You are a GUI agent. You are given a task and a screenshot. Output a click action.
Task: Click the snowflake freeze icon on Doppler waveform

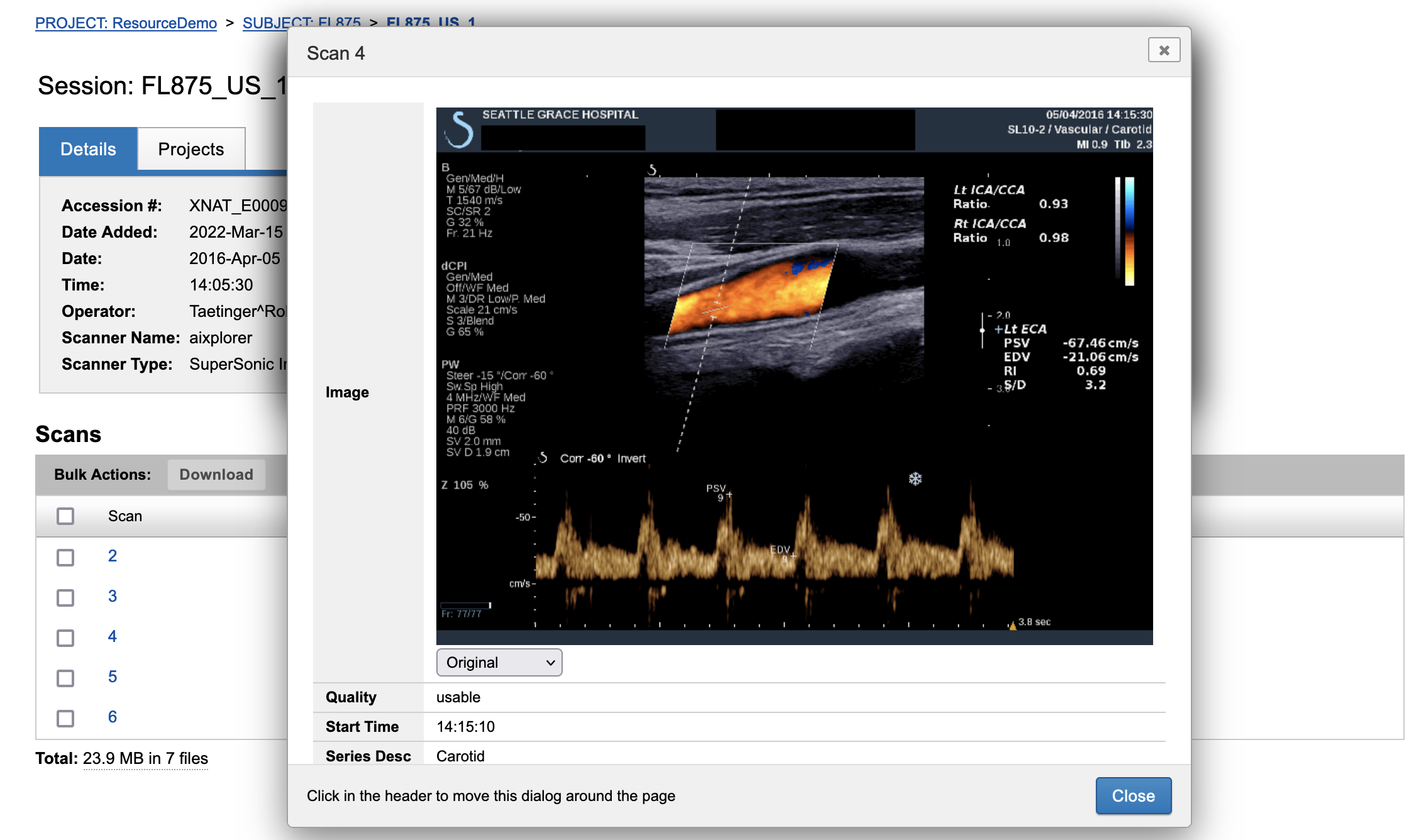pos(915,479)
